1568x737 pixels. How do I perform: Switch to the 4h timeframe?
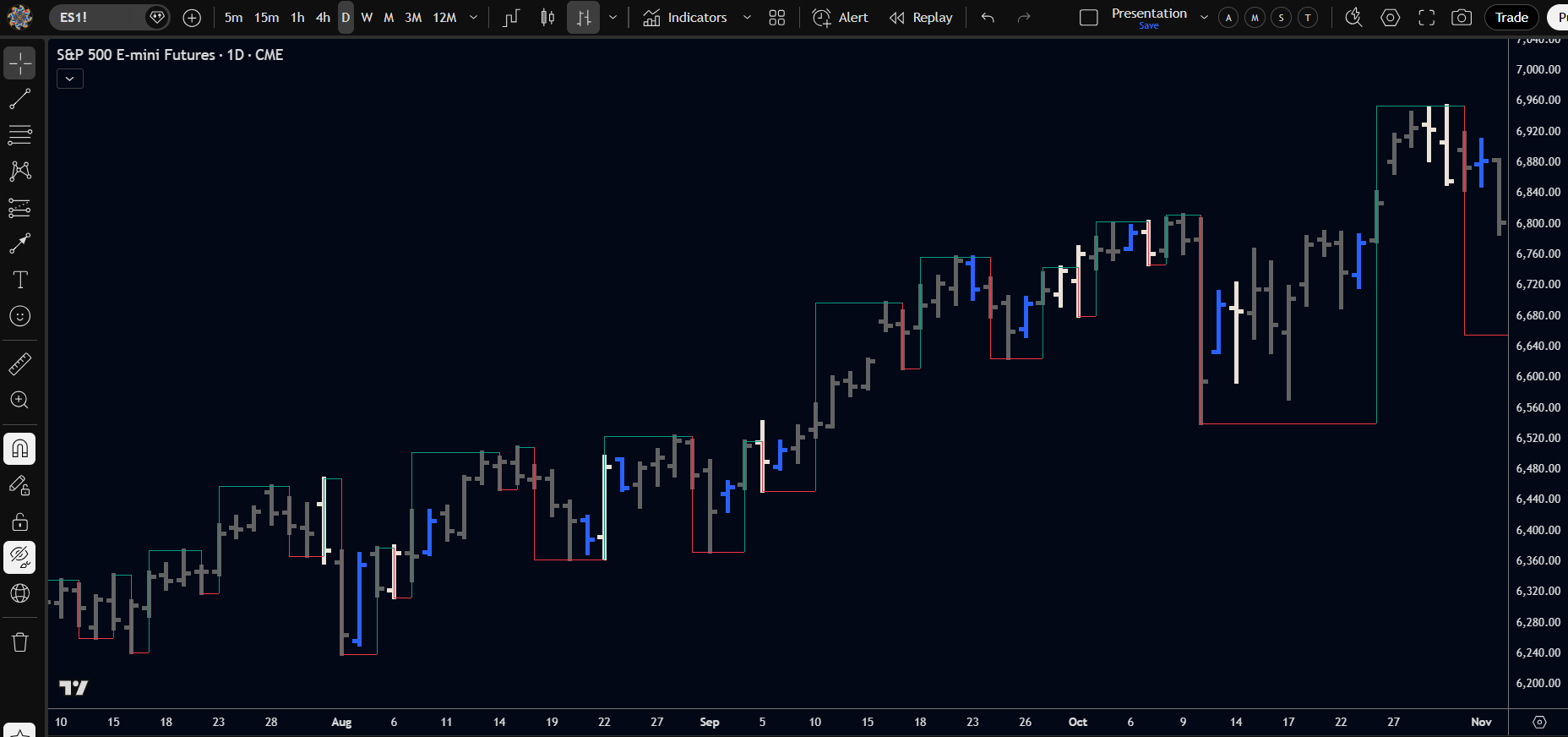pos(323,18)
